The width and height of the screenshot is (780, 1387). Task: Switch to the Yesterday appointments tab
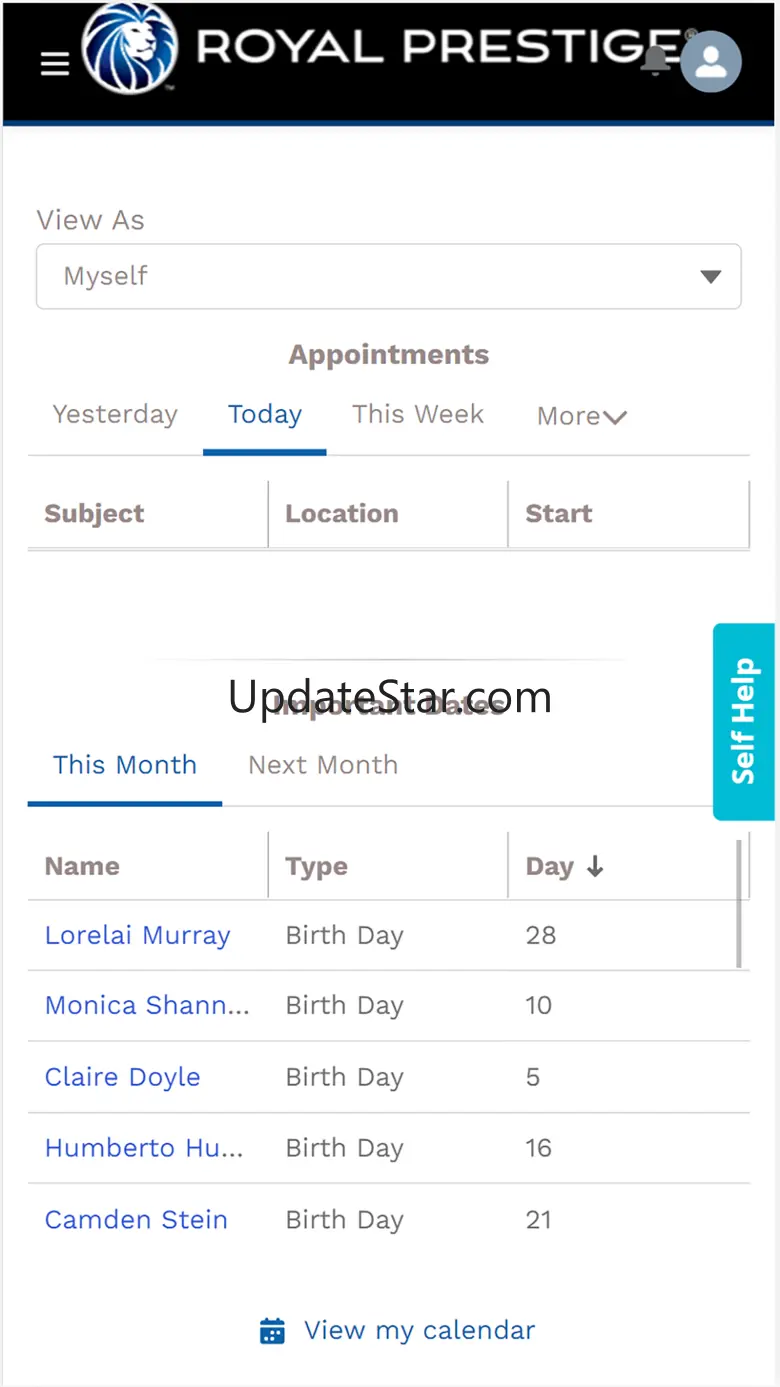coord(115,415)
